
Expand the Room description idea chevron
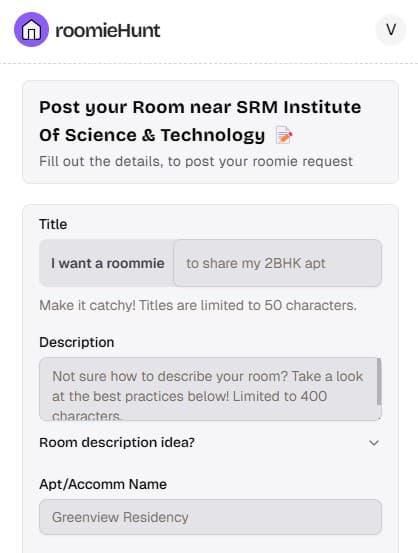click(x=374, y=443)
